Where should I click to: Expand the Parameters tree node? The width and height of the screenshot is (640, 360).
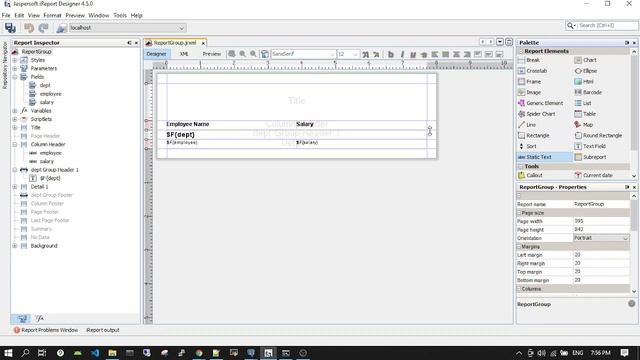point(15,69)
